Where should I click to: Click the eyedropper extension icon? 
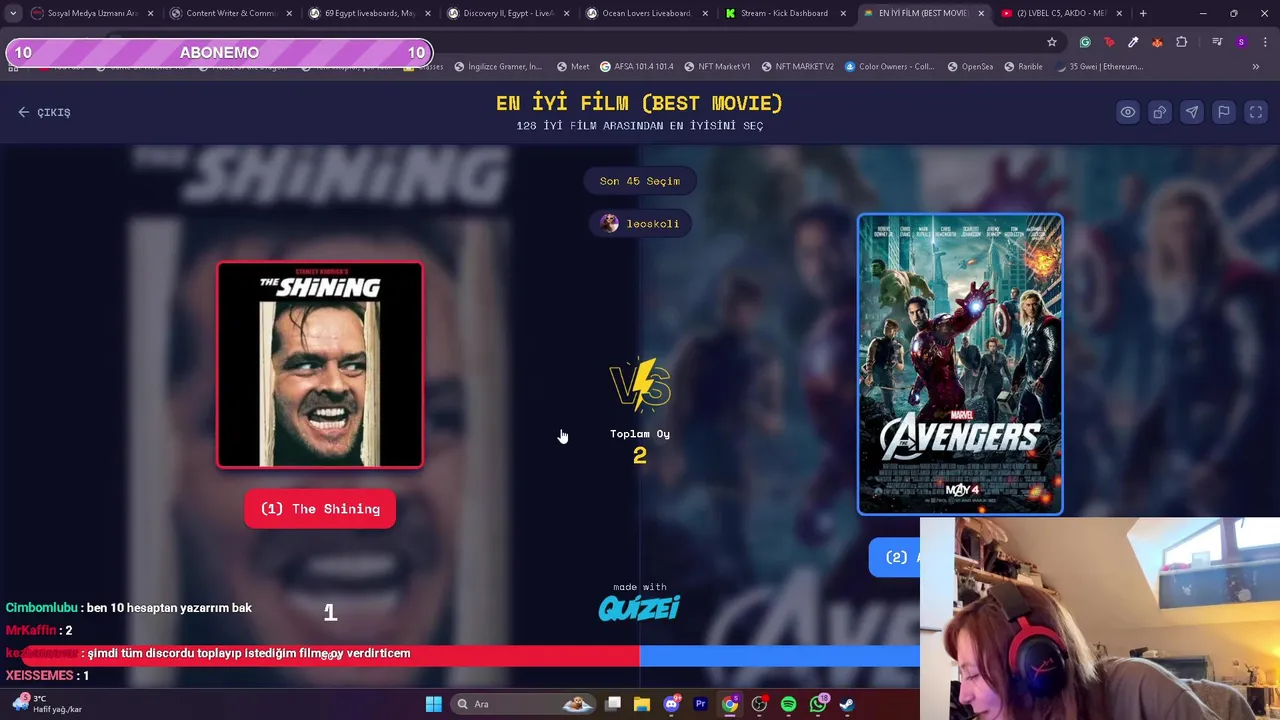click(x=1133, y=42)
